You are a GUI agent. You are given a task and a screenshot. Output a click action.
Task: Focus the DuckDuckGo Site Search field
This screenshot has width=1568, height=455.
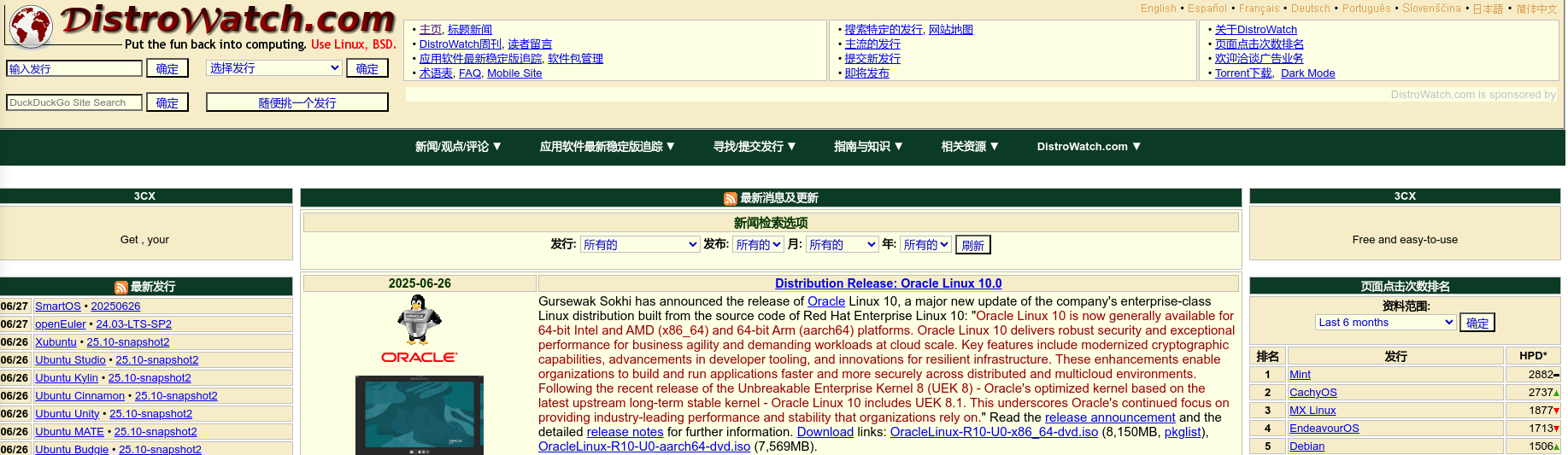point(74,102)
